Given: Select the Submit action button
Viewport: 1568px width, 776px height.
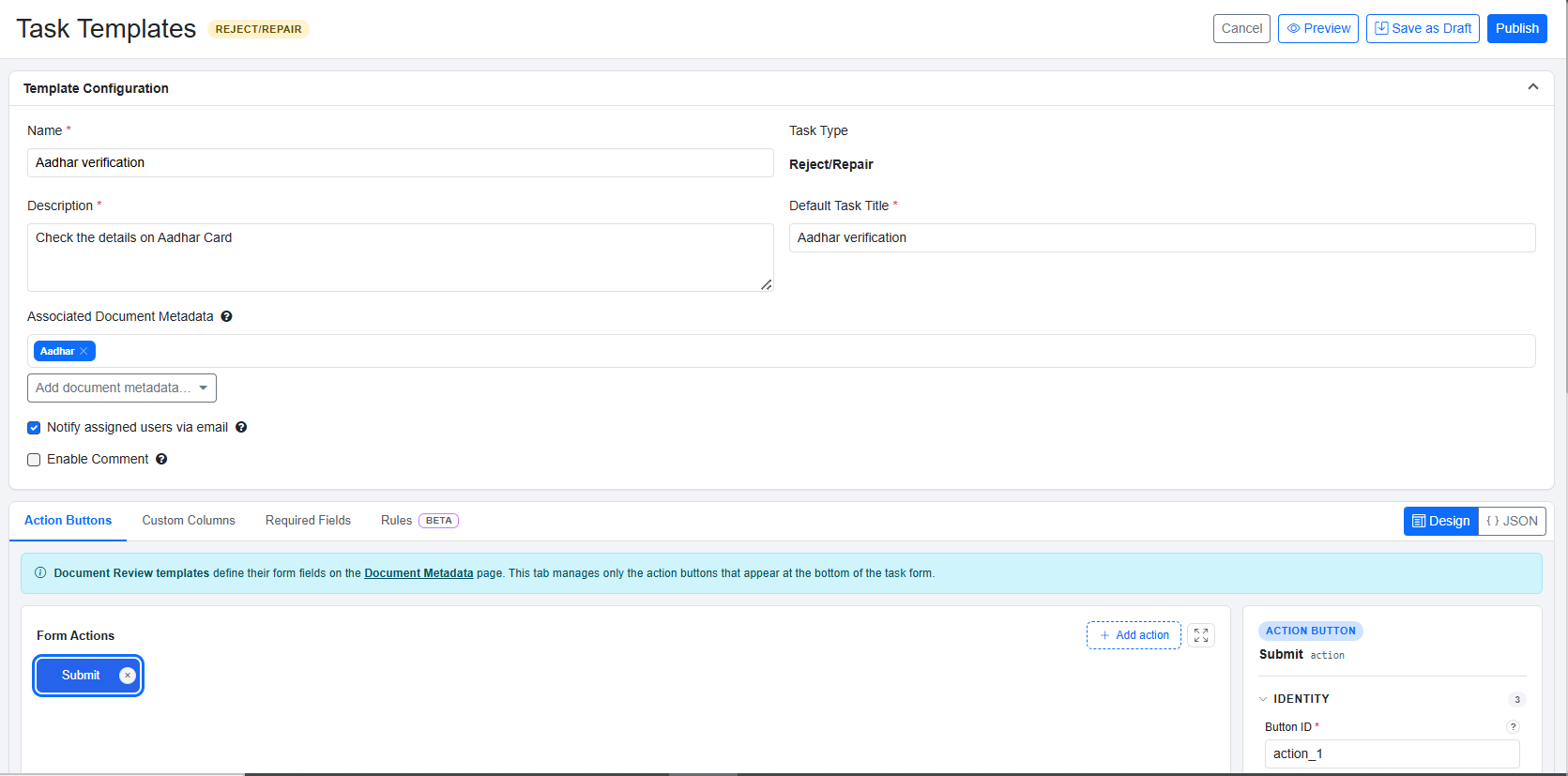Looking at the screenshot, I should 81,676.
